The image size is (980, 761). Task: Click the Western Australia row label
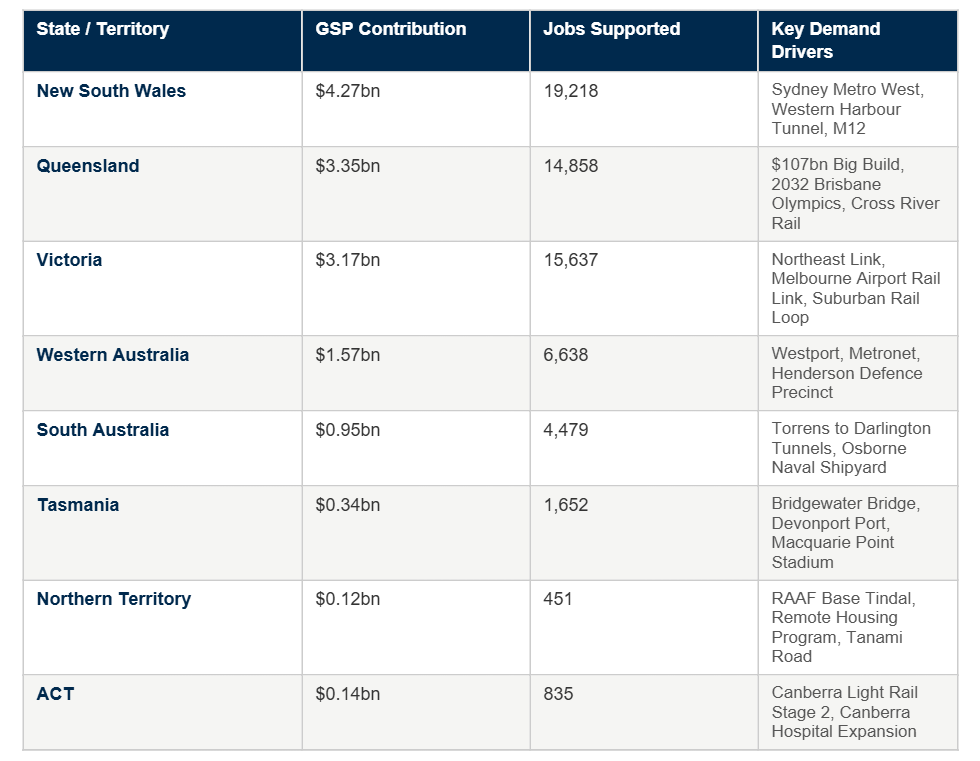click(113, 355)
